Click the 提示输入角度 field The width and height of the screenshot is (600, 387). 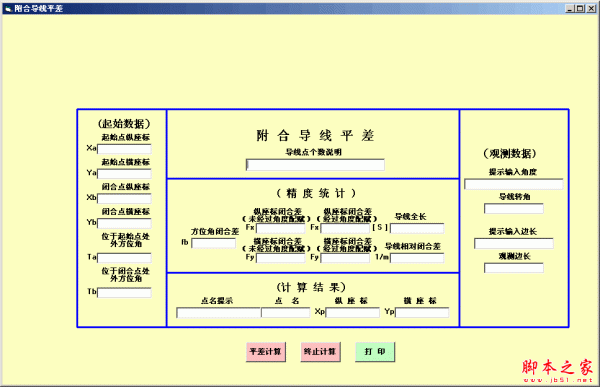514,184
